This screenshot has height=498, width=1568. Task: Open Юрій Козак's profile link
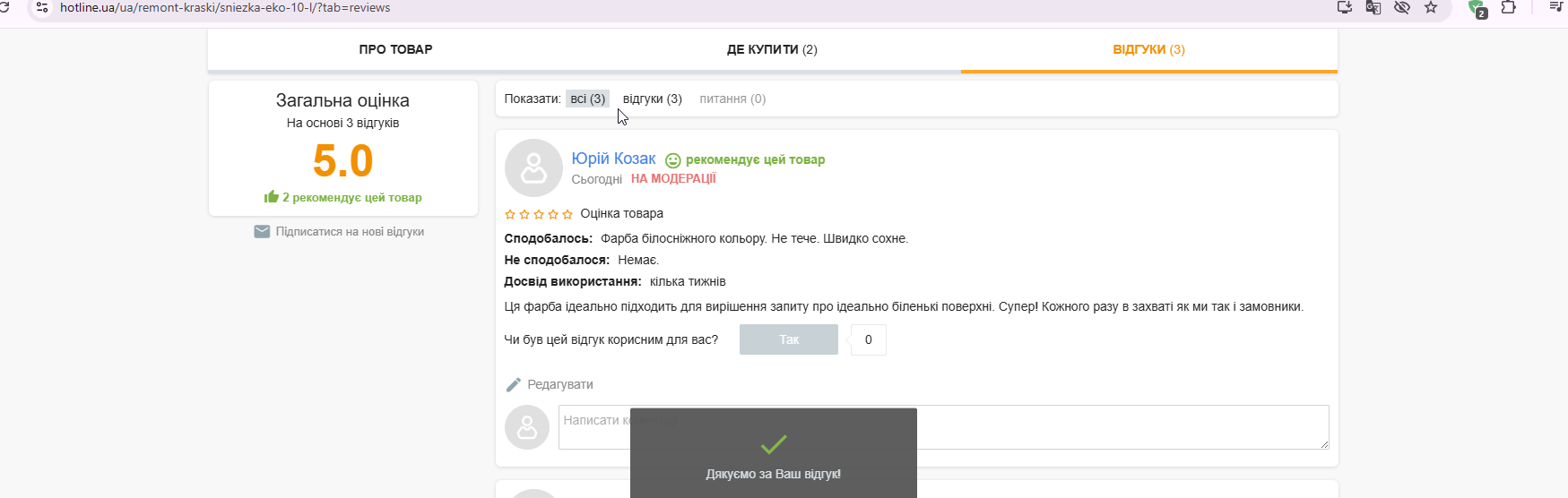point(613,159)
